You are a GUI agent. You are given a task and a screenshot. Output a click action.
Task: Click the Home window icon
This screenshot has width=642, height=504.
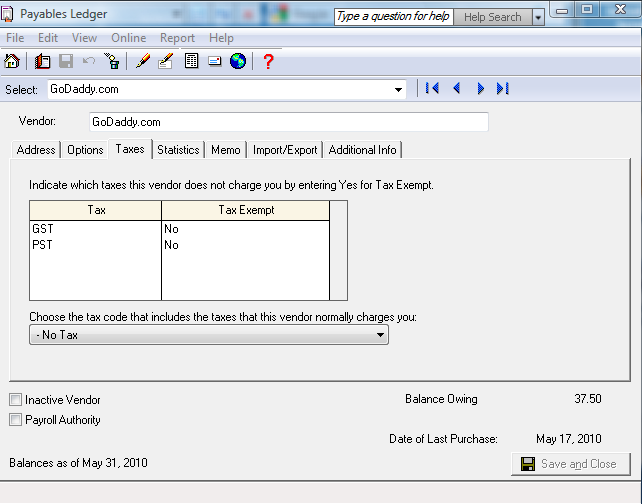[x=11, y=61]
